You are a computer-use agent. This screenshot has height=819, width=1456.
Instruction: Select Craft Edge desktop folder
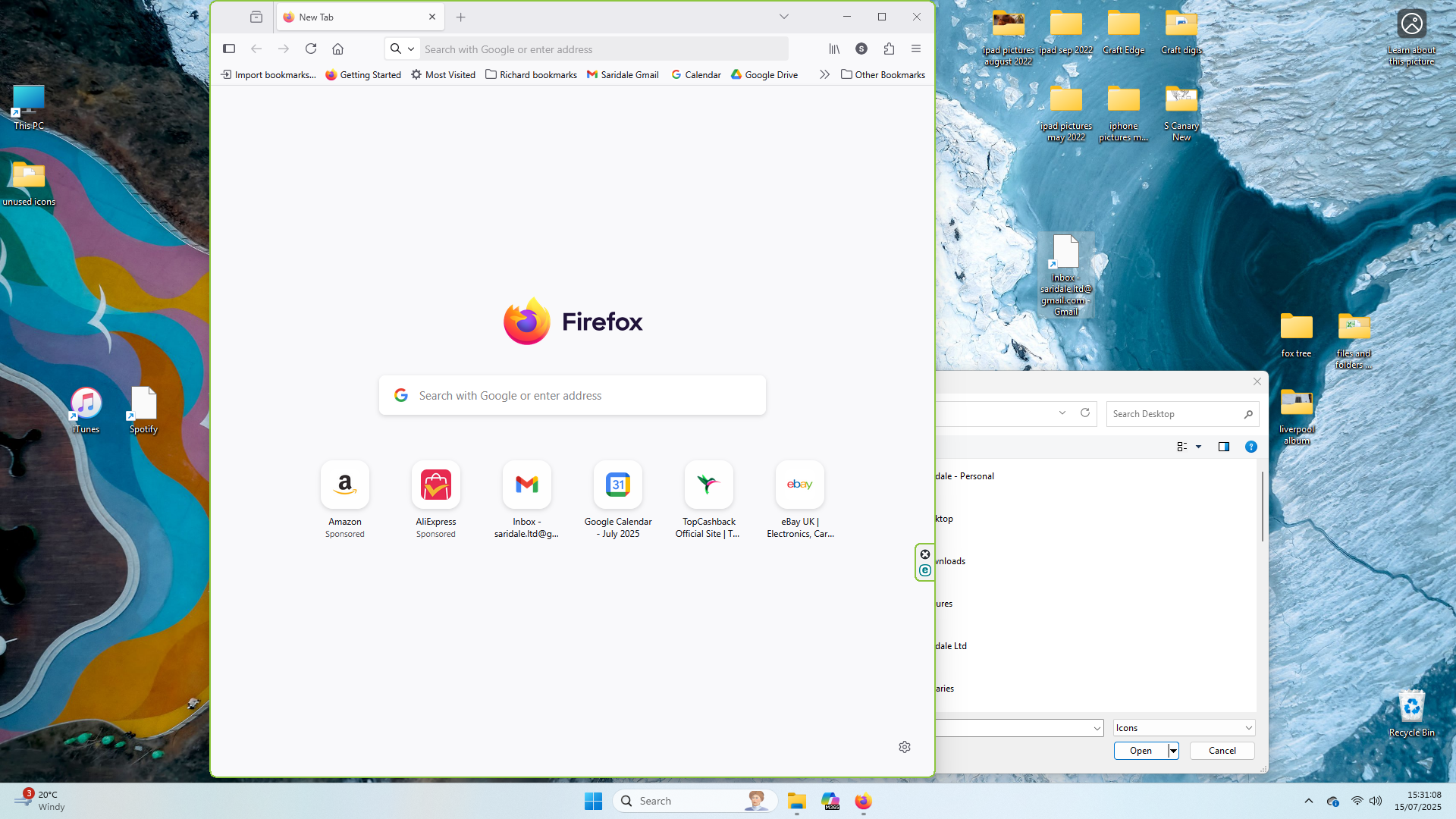[x=1123, y=32]
